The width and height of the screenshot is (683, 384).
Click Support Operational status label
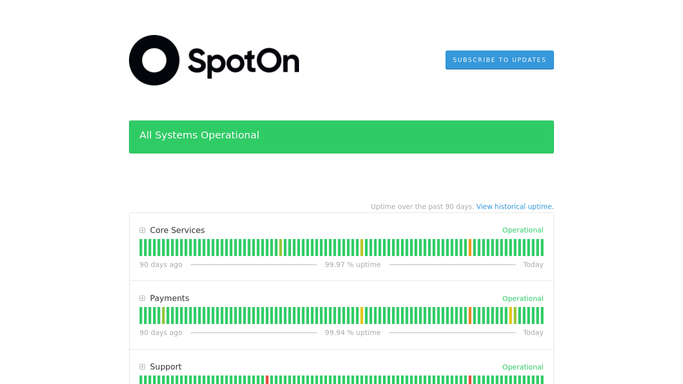click(x=523, y=367)
